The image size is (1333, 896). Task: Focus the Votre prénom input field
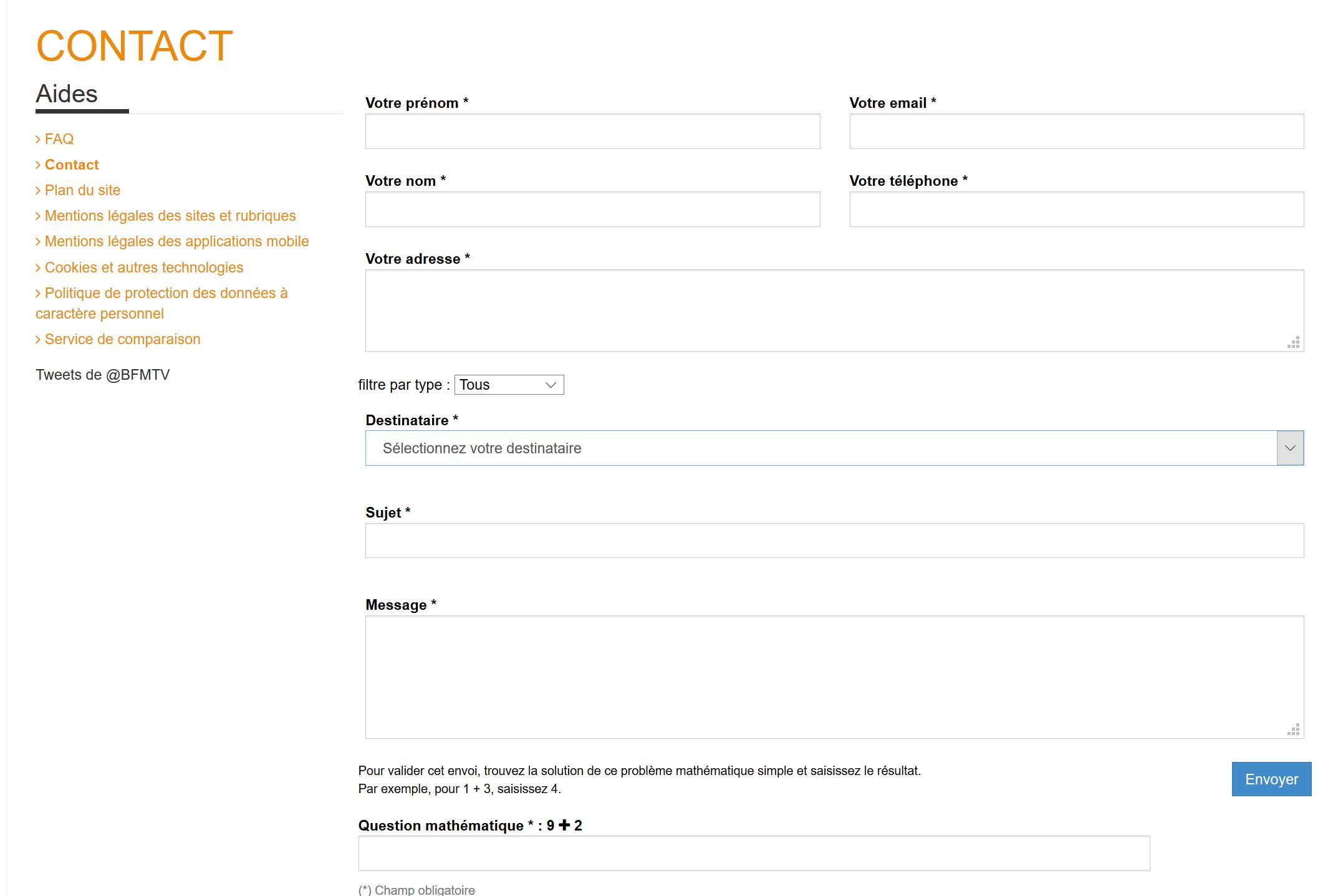click(592, 132)
